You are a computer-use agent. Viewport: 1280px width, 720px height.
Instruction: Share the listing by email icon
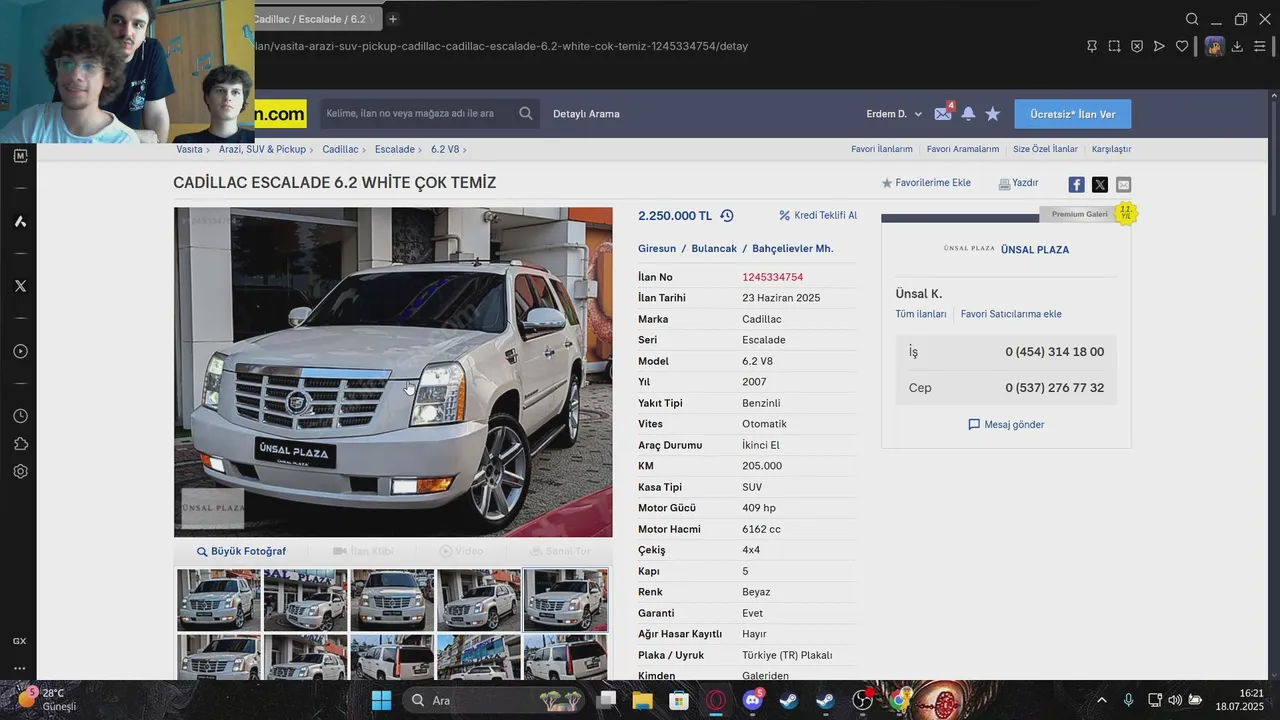coord(1124,185)
